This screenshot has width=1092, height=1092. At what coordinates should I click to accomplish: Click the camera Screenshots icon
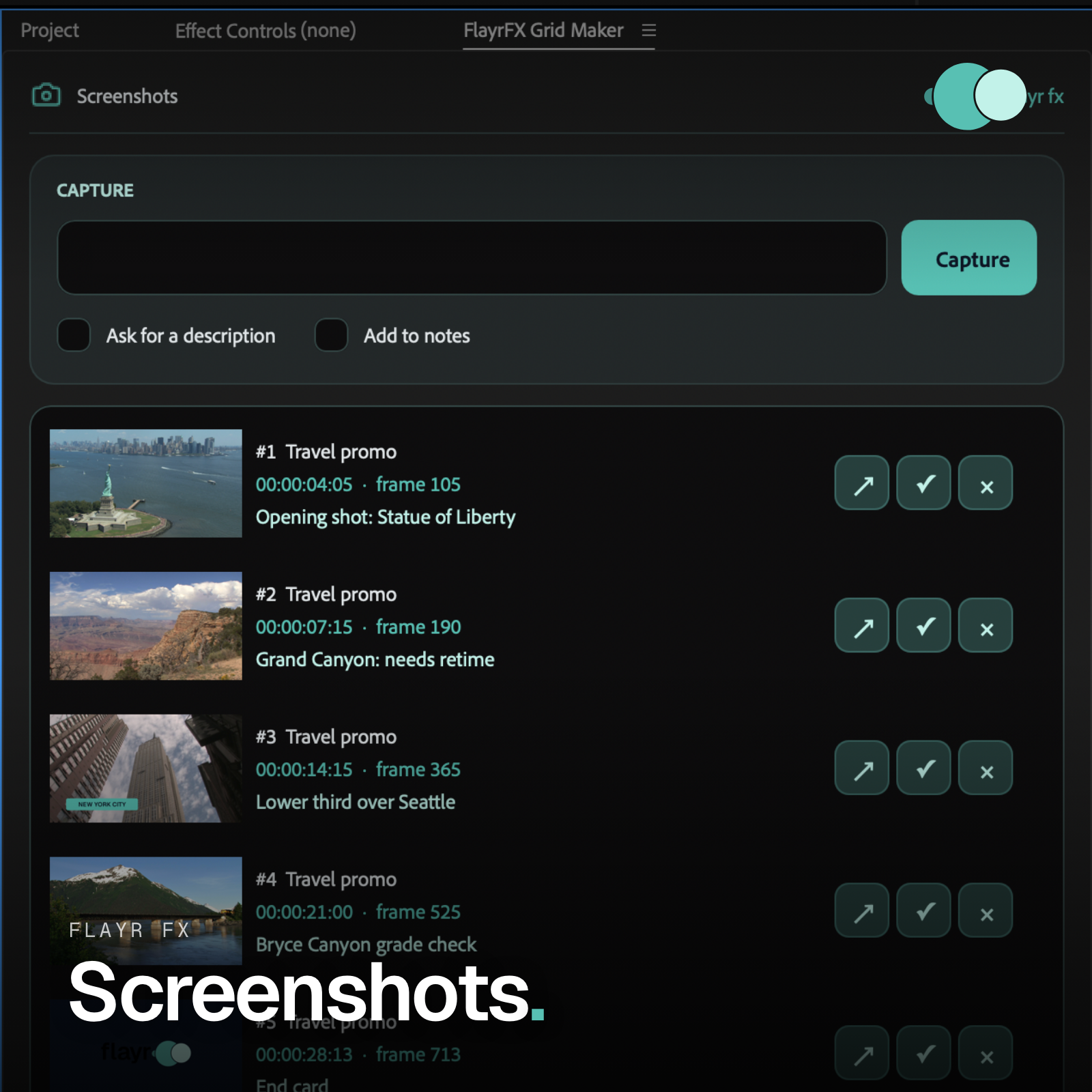(46, 96)
